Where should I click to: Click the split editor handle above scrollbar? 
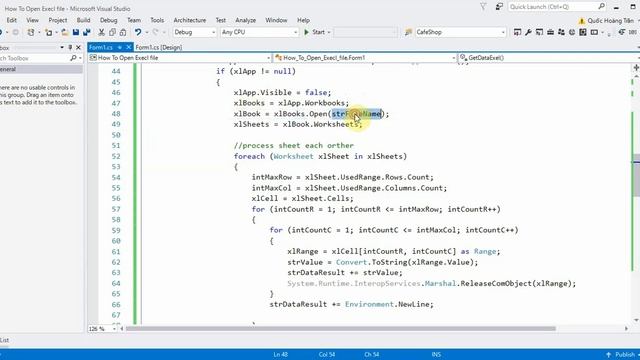point(636,67)
